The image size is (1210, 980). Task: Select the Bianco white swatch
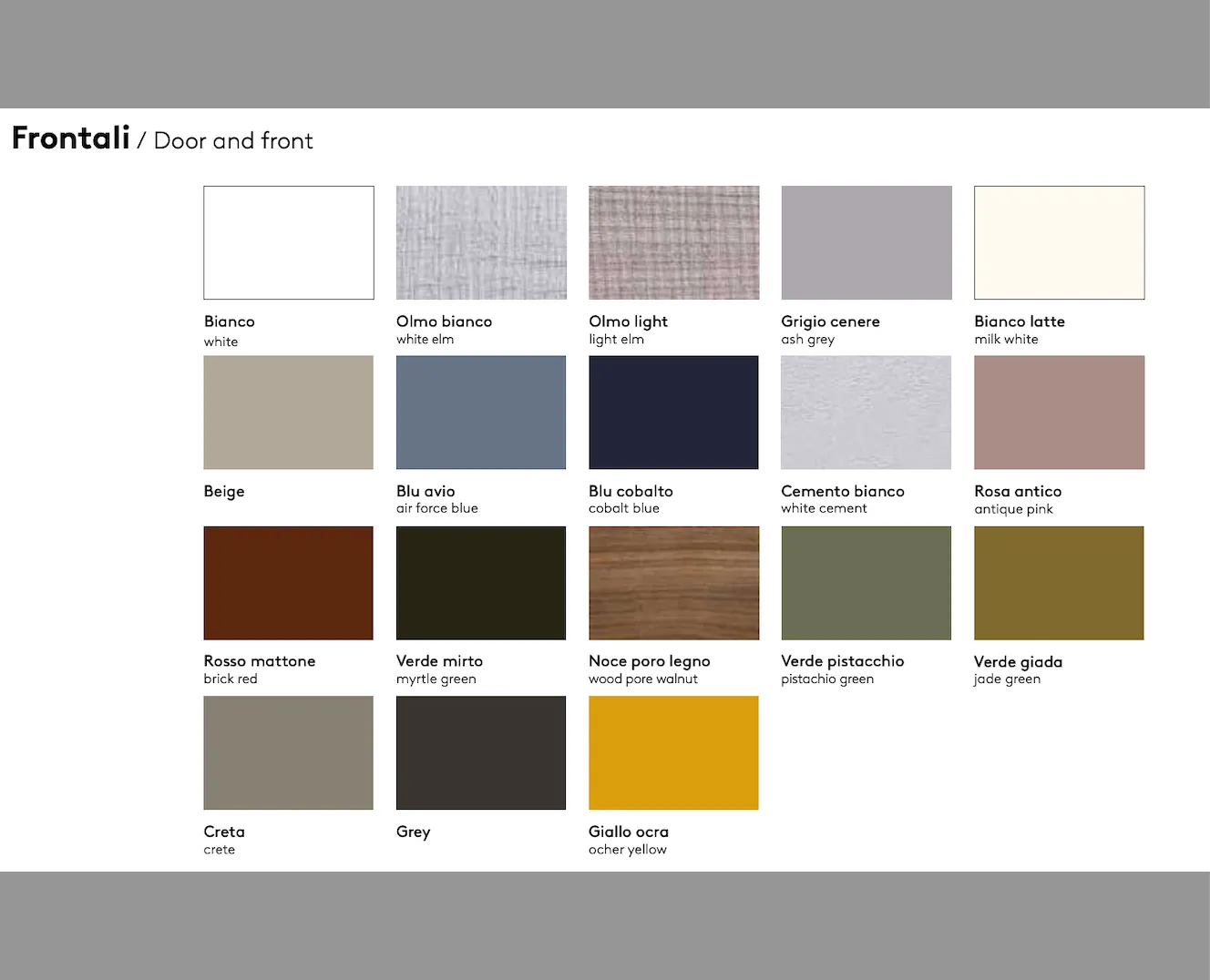[x=288, y=242]
